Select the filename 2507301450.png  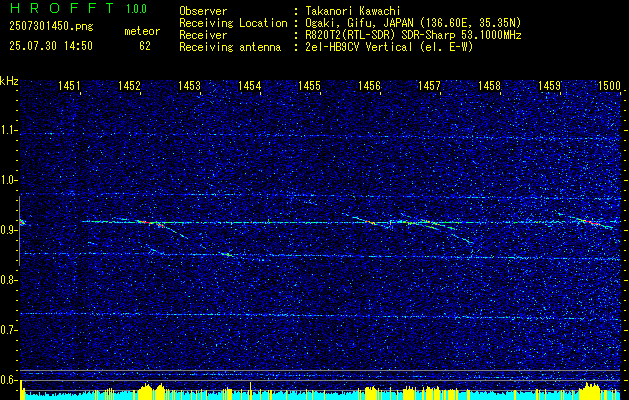51,27
